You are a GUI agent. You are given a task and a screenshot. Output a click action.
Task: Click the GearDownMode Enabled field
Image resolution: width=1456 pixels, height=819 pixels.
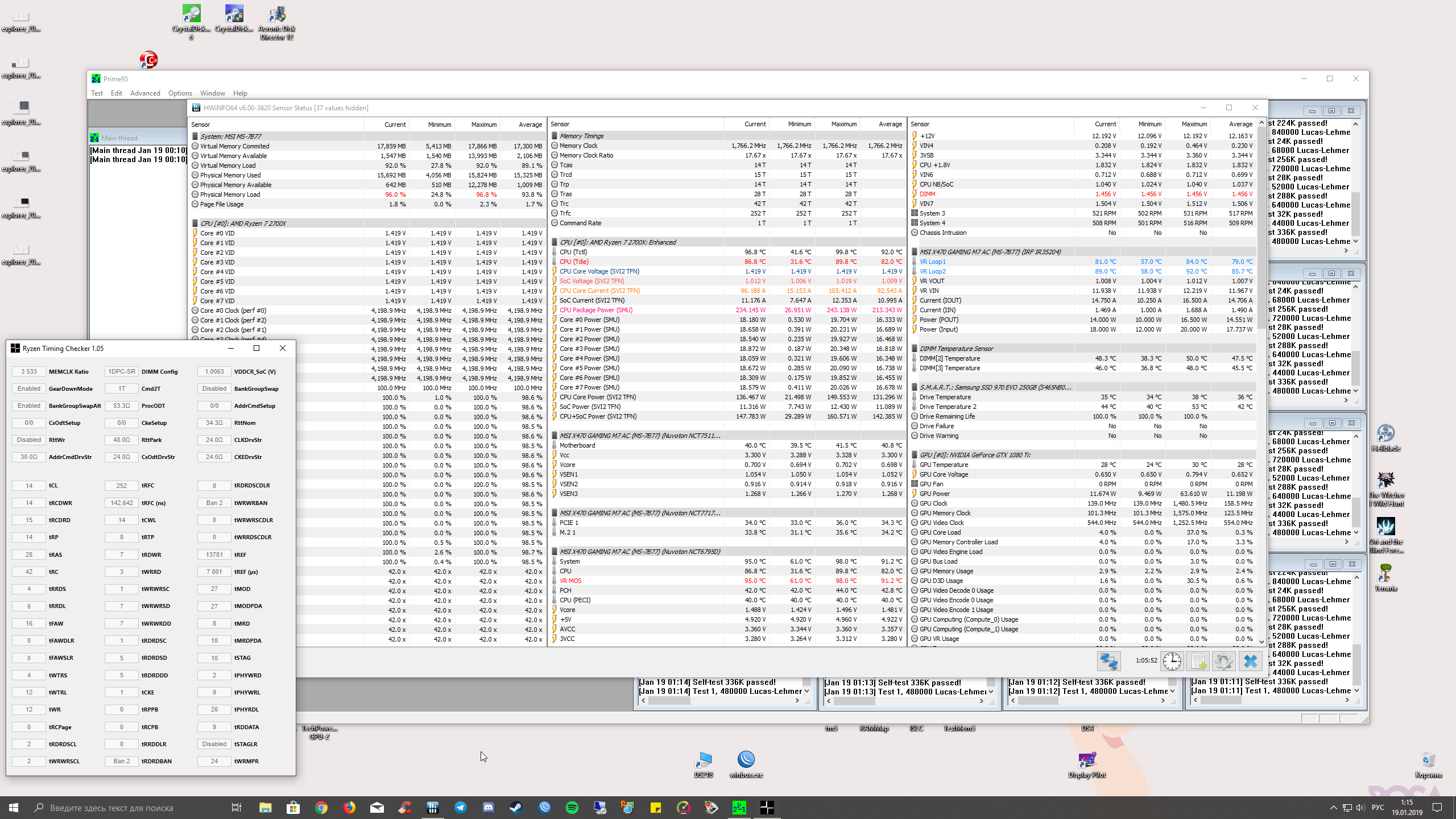click(29, 388)
